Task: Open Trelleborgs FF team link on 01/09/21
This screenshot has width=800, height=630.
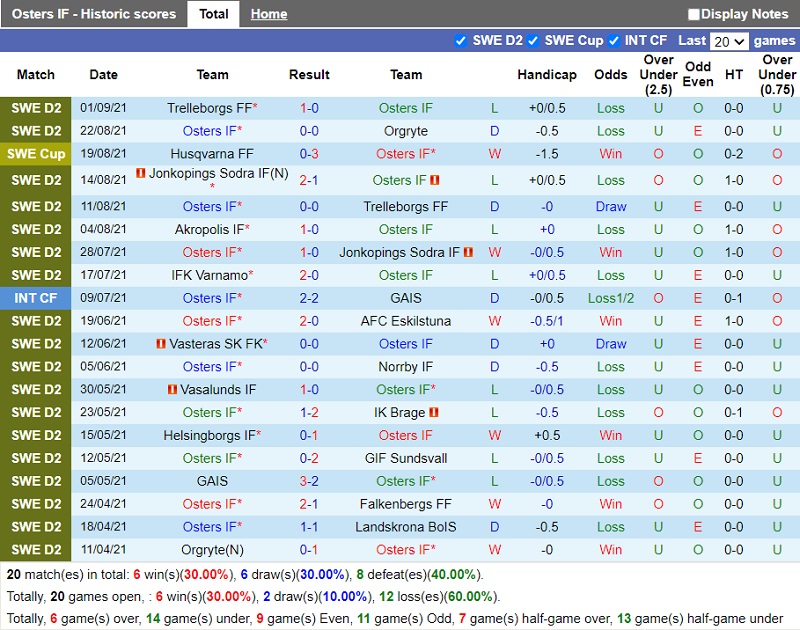Action: point(210,108)
